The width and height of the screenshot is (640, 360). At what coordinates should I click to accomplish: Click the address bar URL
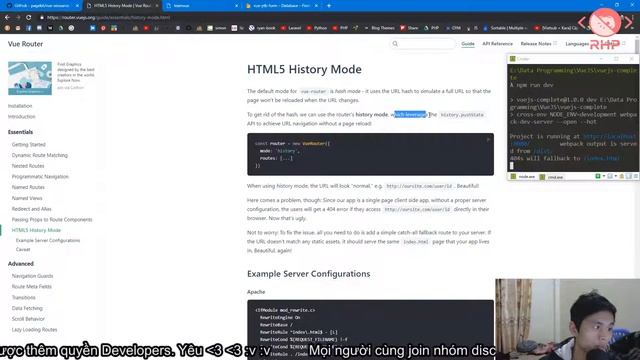[x=108, y=18]
